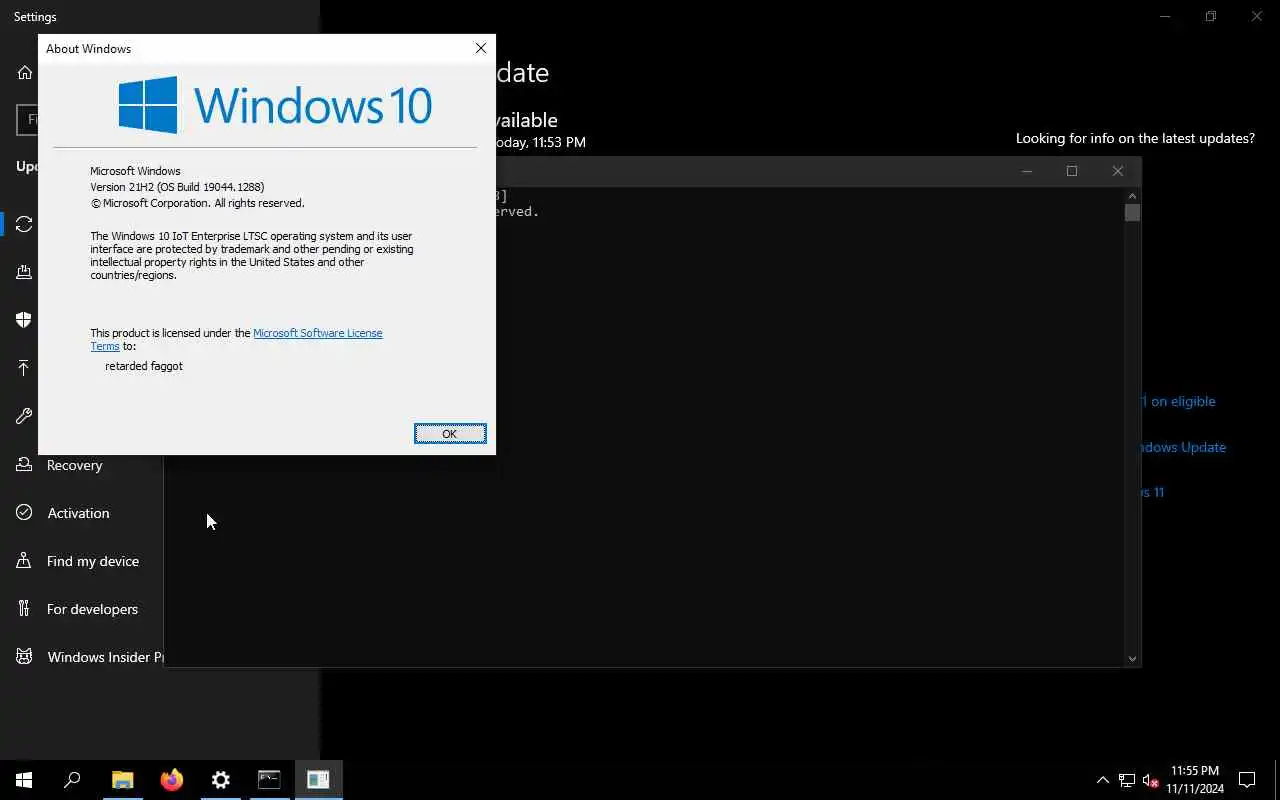Open File Explorer from the taskbar
The width and height of the screenshot is (1280, 800).
pos(122,780)
